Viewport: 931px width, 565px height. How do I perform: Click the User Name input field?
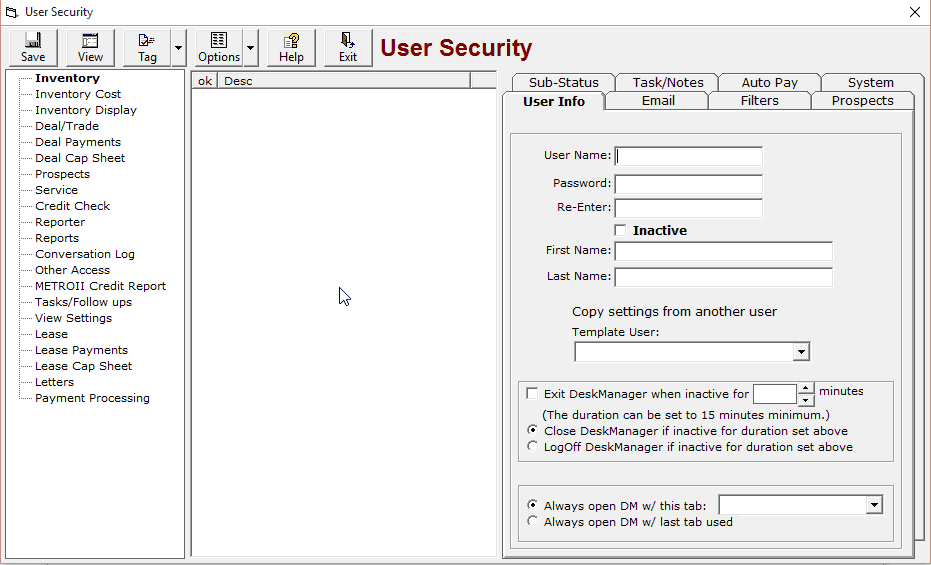point(689,156)
